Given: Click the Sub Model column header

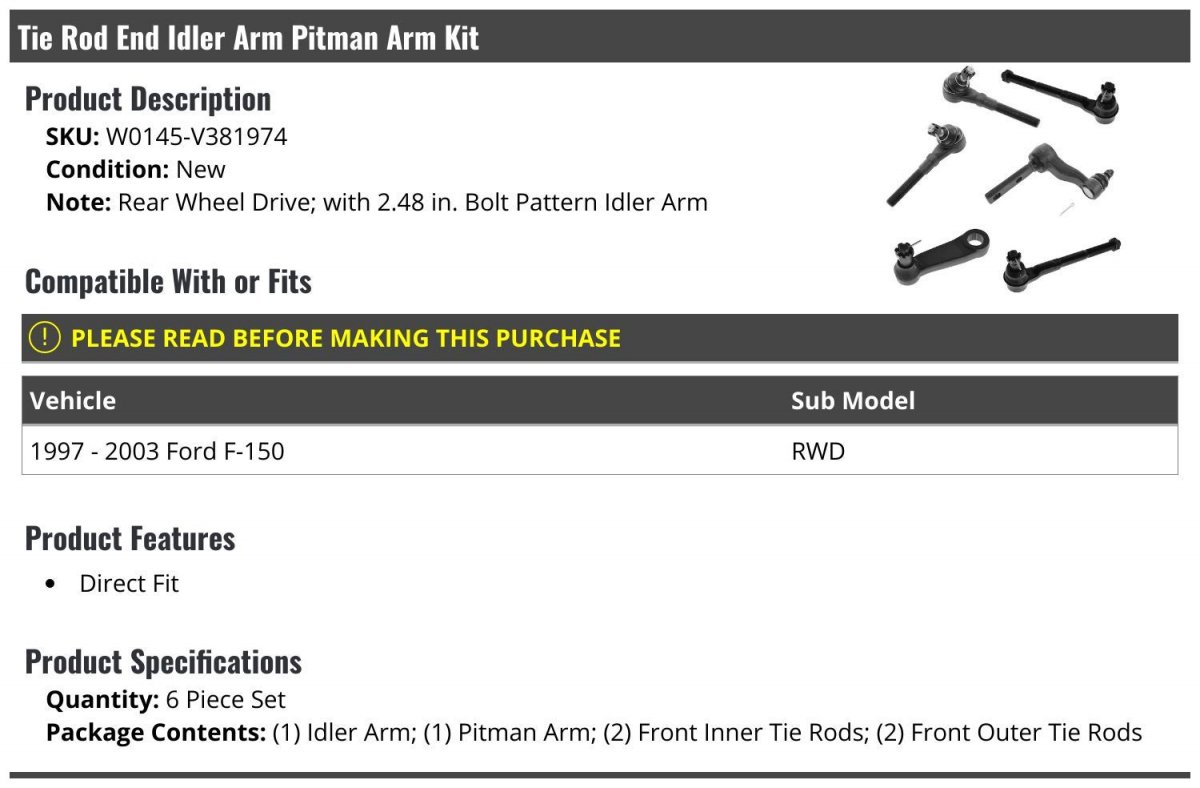Looking at the screenshot, I should pos(853,401).
